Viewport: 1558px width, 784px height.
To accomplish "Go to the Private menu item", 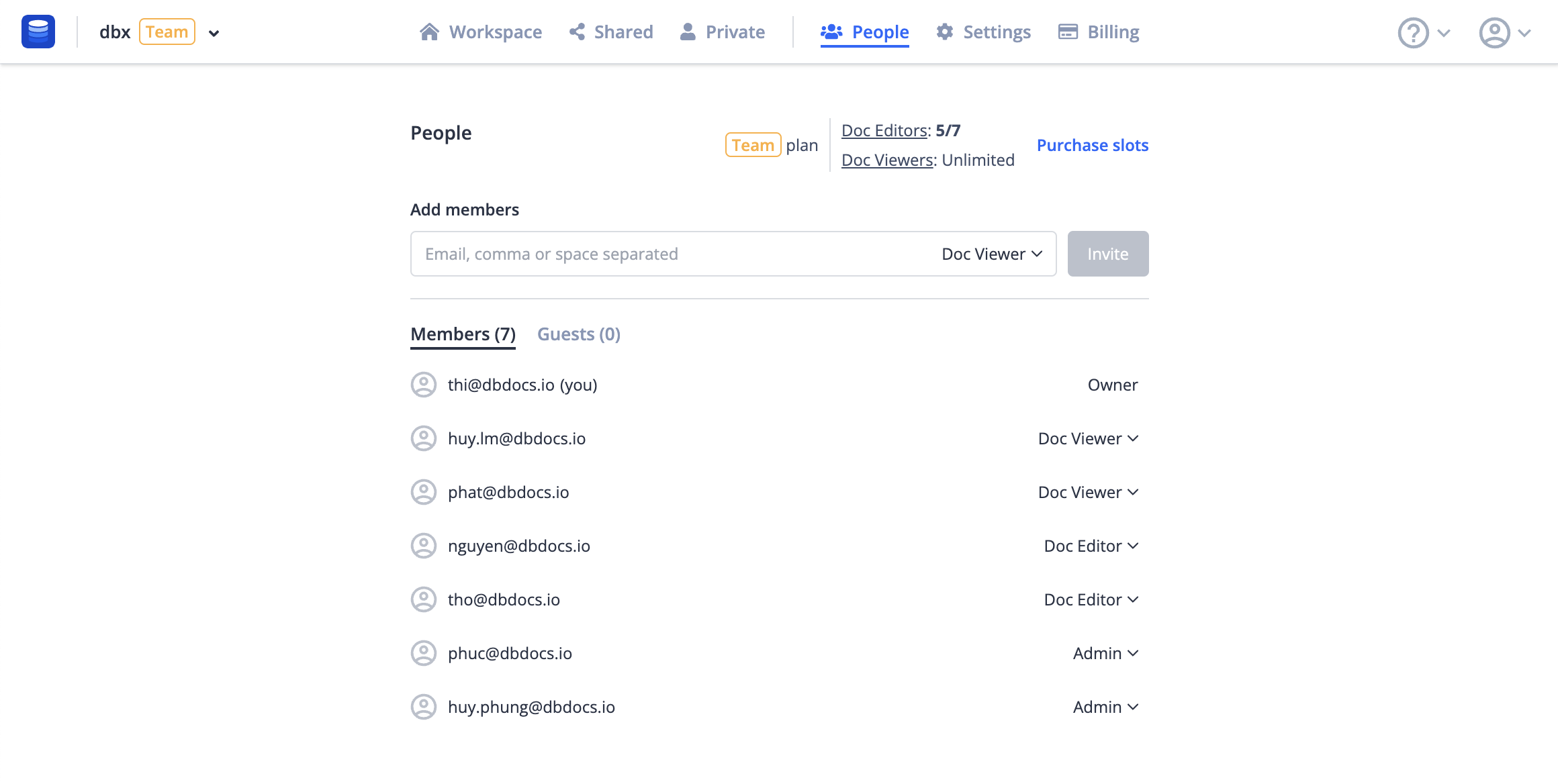I will point(722,32).
